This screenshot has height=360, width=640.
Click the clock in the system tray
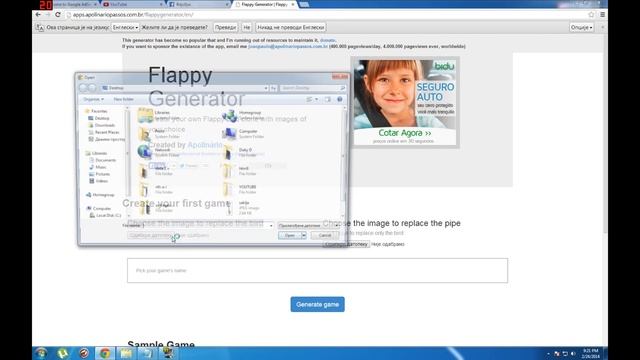(x=590, y=353)
